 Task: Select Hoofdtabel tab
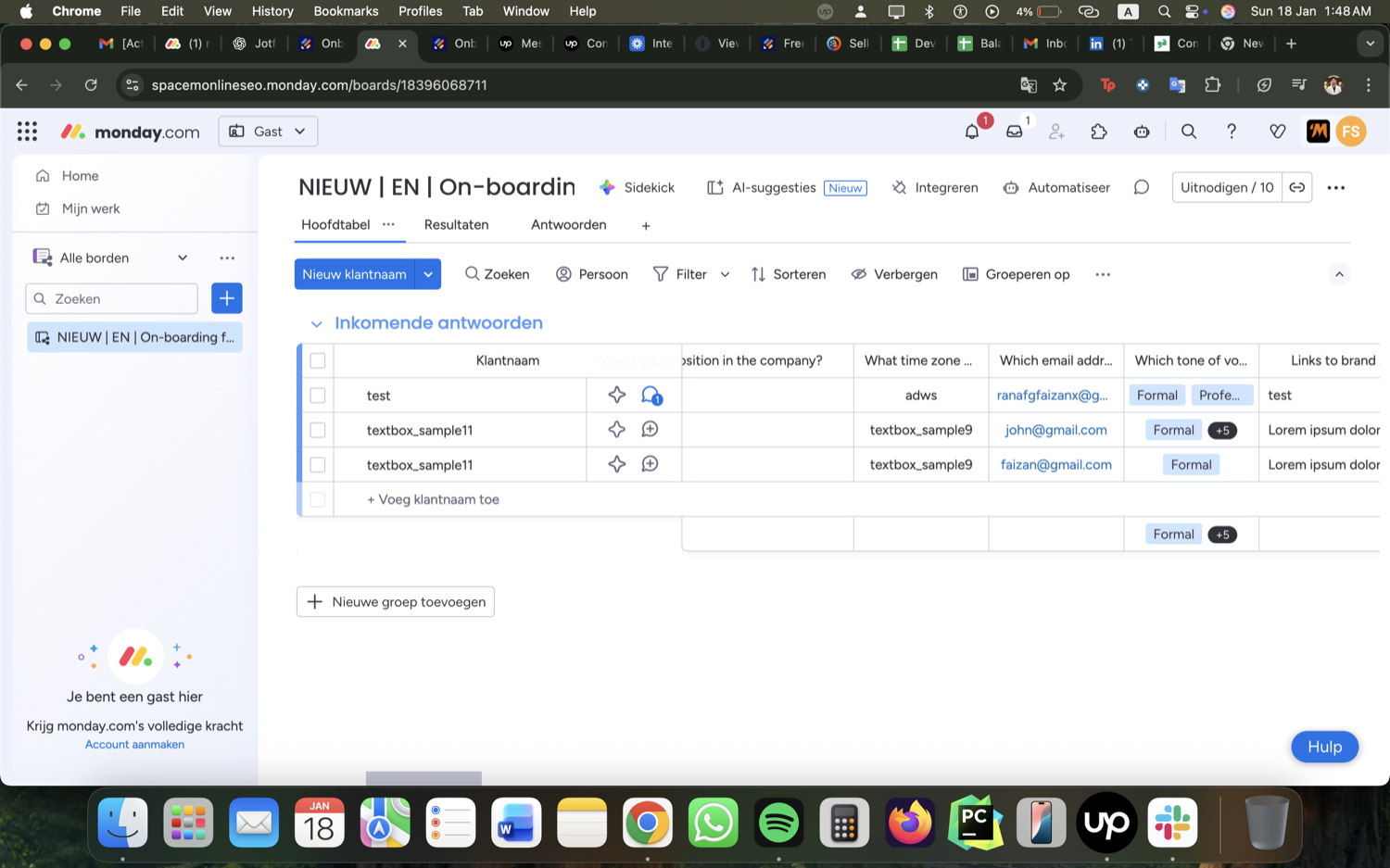coord(335,224)
